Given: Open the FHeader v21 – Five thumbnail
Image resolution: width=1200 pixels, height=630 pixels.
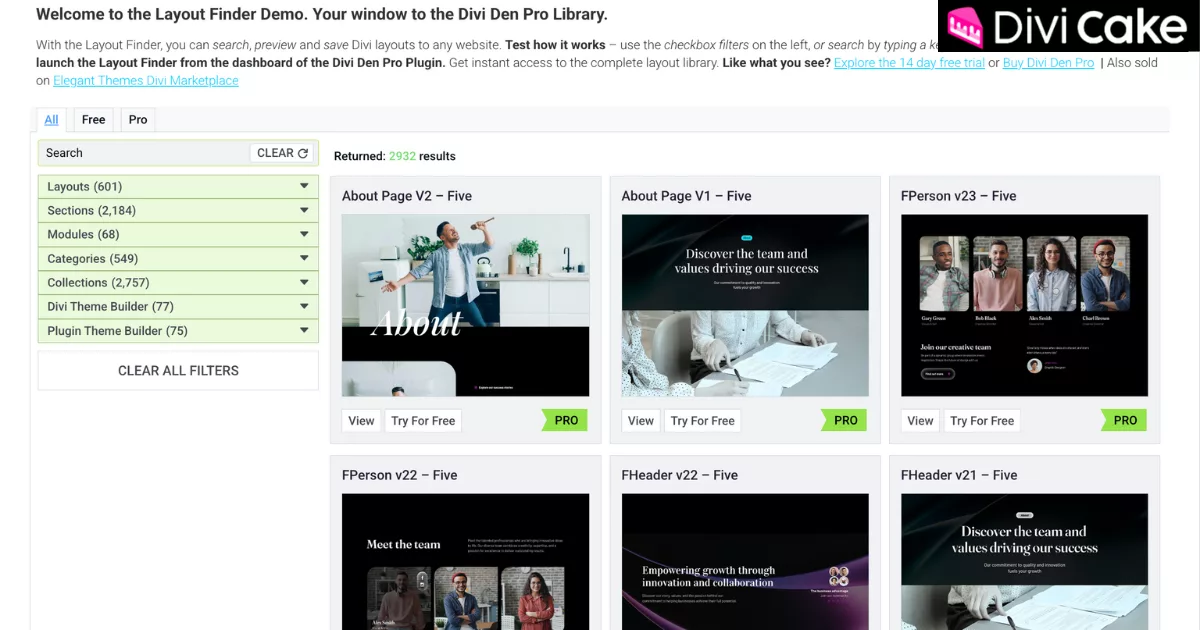Looking at the screenshot, I should coord(1024,561).
